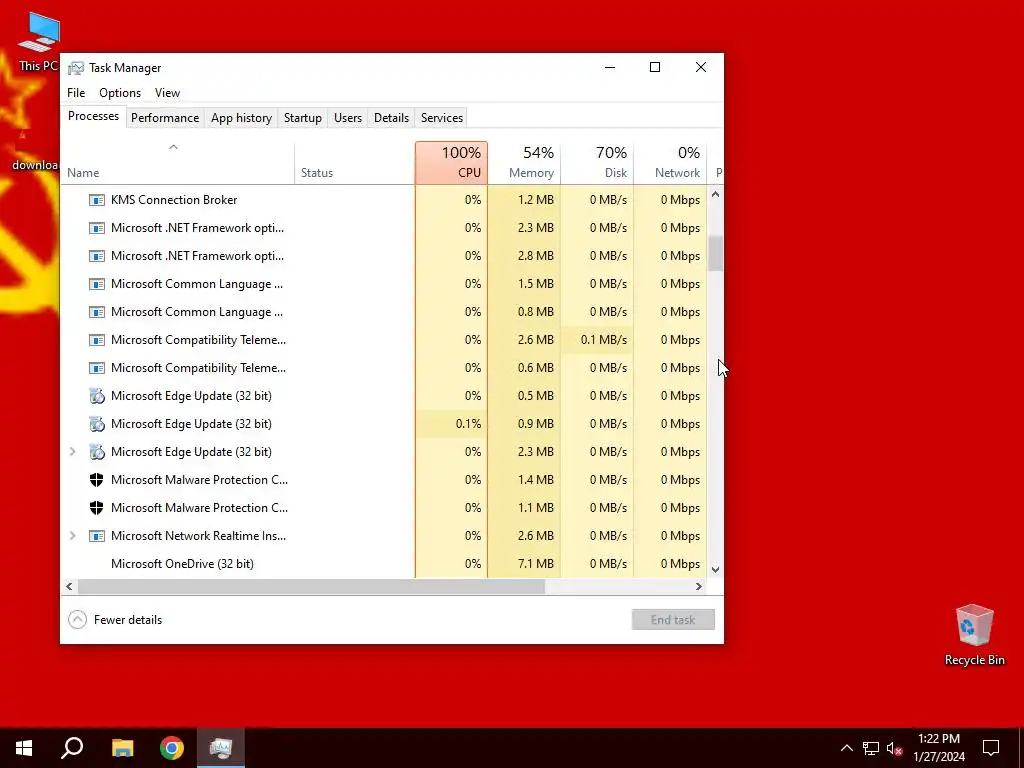
Task: Switch to the Services tab
Action: pyautogui.click(x=441, y=118)
